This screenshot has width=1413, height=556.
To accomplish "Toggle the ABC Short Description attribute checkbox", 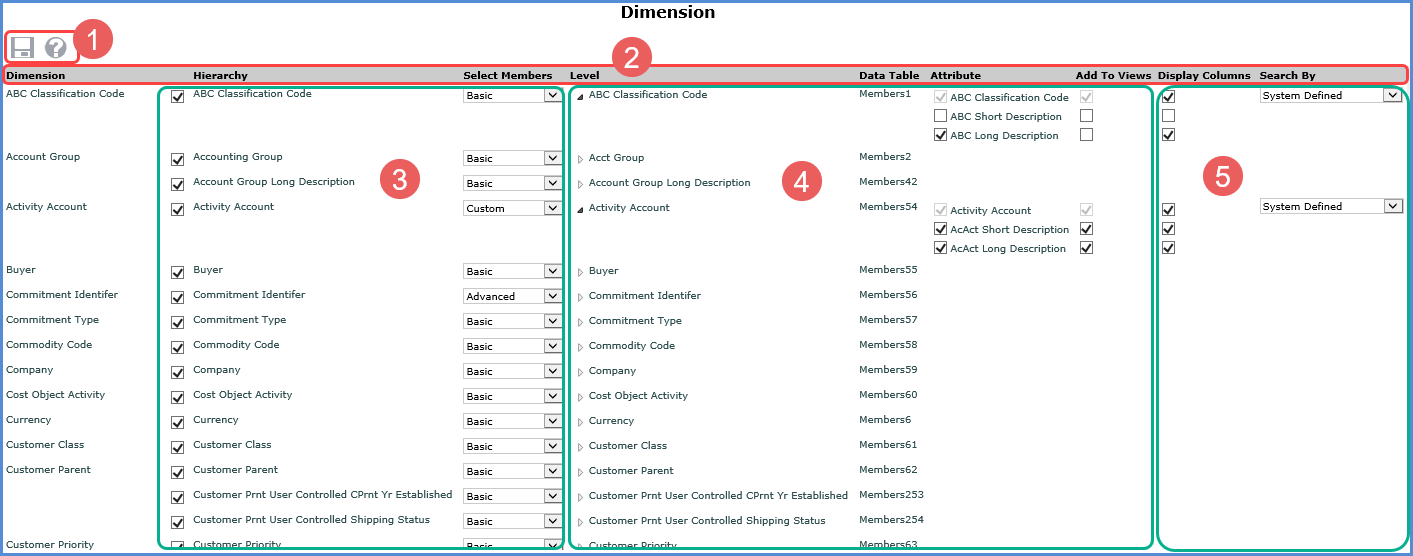I will pos(940,116).
